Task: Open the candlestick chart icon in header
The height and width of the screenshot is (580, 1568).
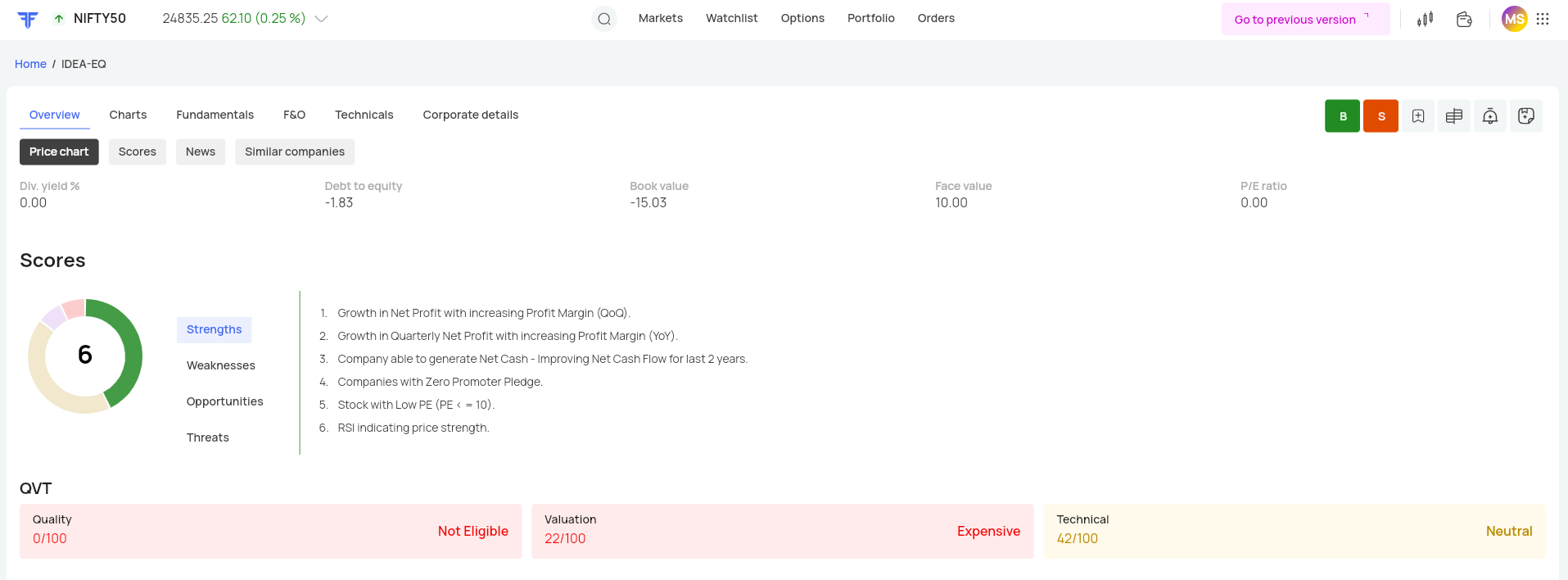Action: (x=1426, y=19)
